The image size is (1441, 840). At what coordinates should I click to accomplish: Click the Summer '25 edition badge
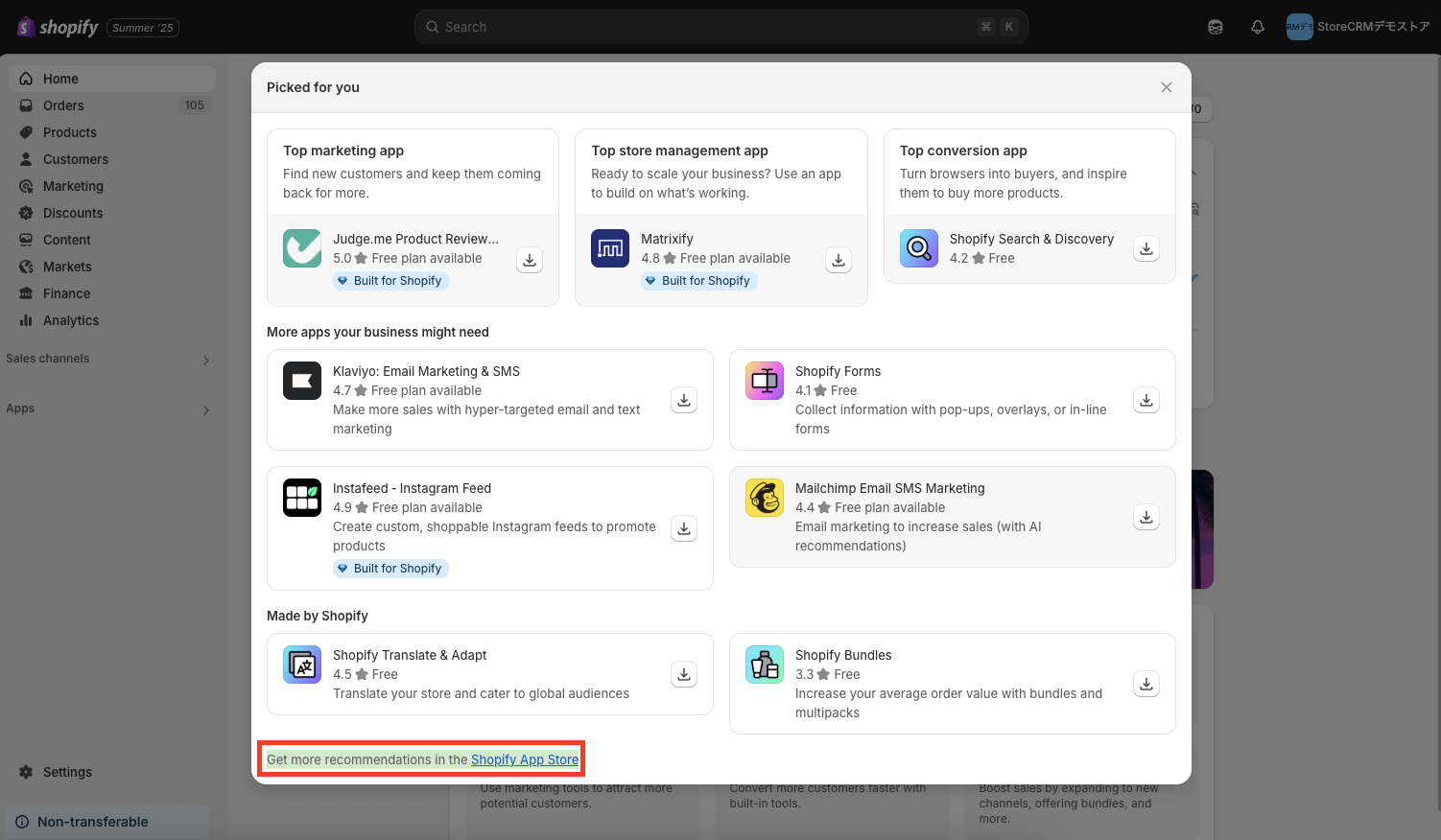[x=143, y=28]
